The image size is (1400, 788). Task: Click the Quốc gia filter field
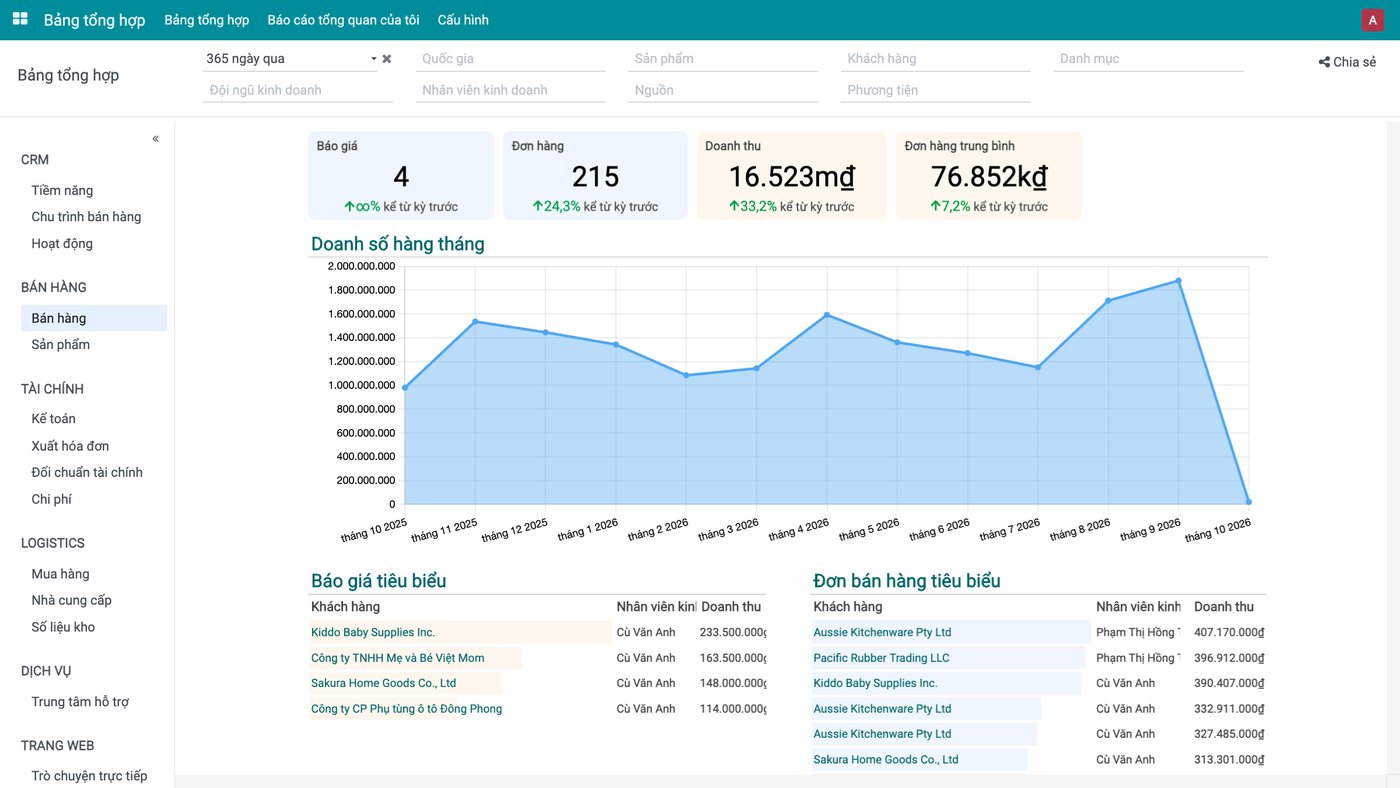pos(510,59)
